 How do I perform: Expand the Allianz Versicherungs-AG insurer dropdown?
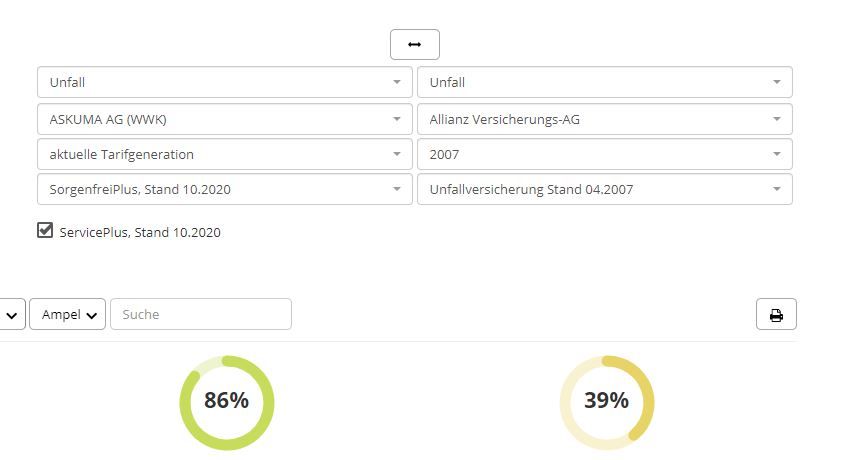pos(605,119)
